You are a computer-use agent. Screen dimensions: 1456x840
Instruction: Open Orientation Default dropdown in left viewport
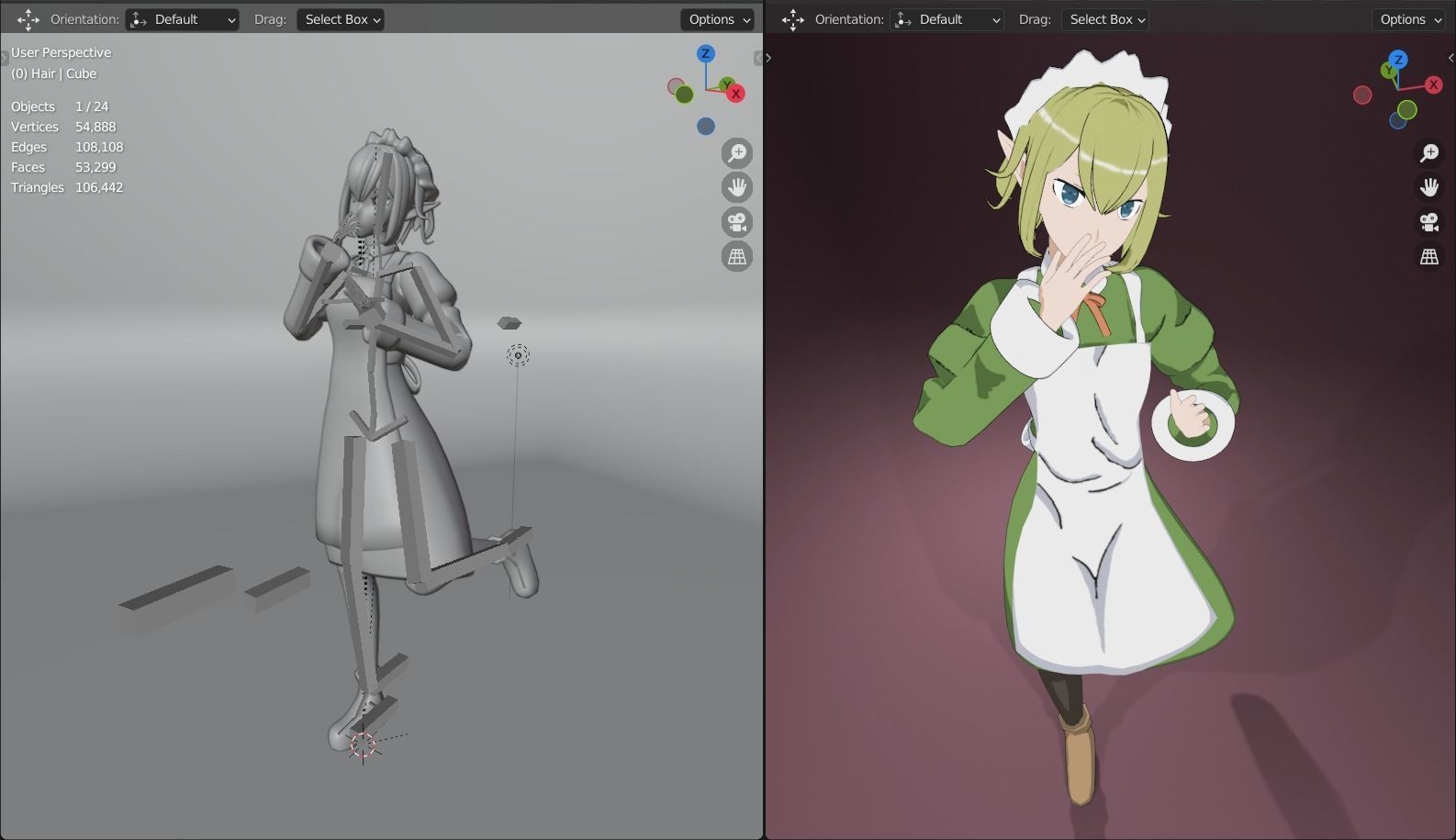pyautogui.click(x=182, y=19)
